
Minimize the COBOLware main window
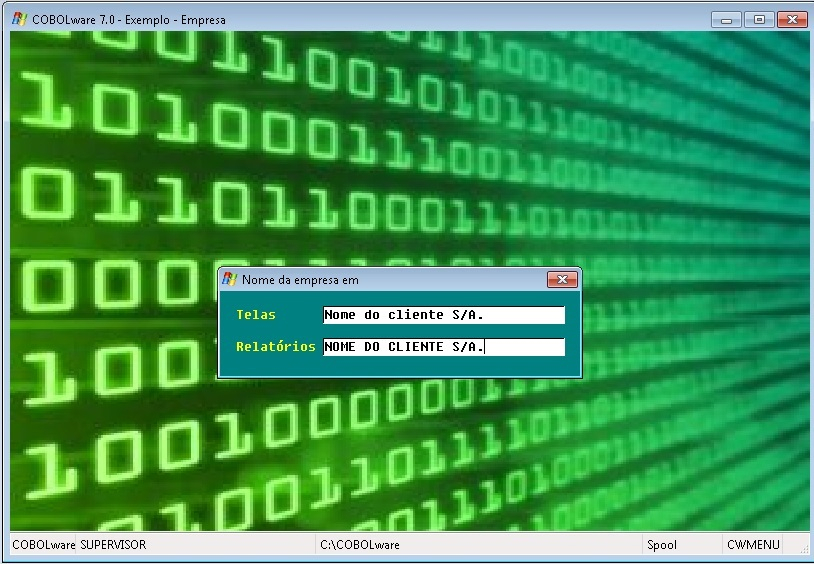pyautogui.click(x=726, y=20)
